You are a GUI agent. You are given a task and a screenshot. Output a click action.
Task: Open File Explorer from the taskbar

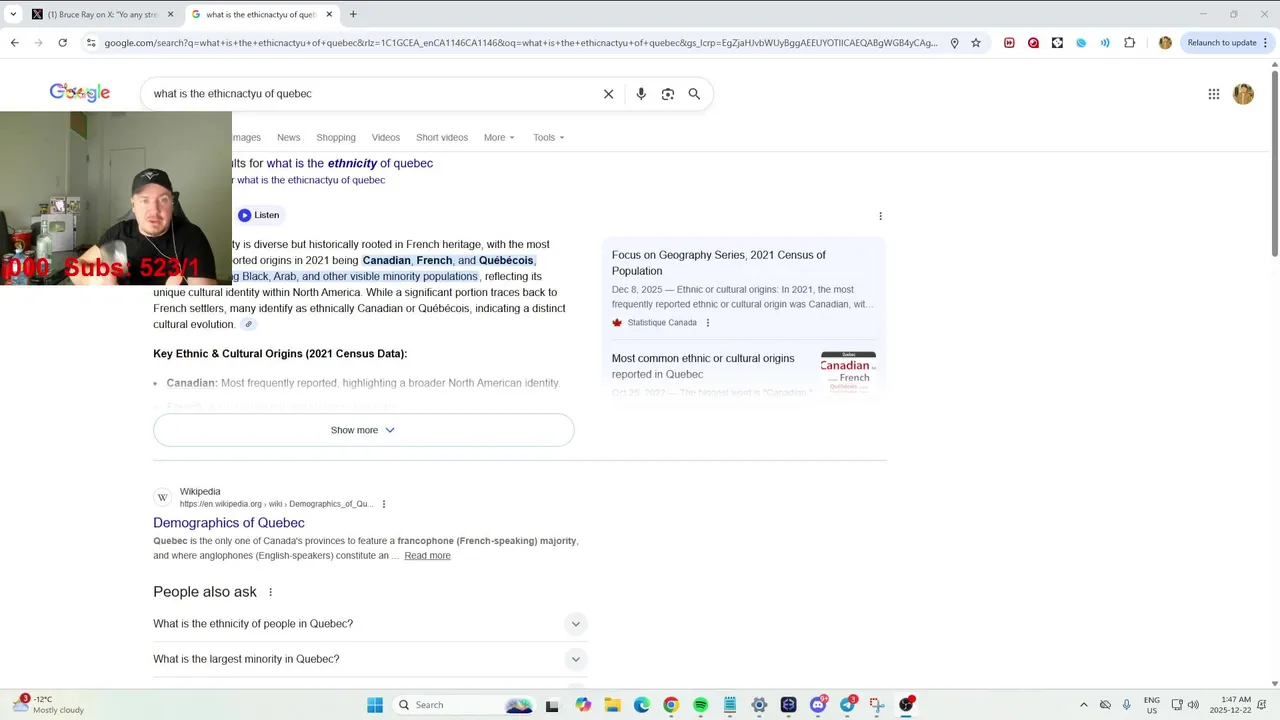point(612,705)
